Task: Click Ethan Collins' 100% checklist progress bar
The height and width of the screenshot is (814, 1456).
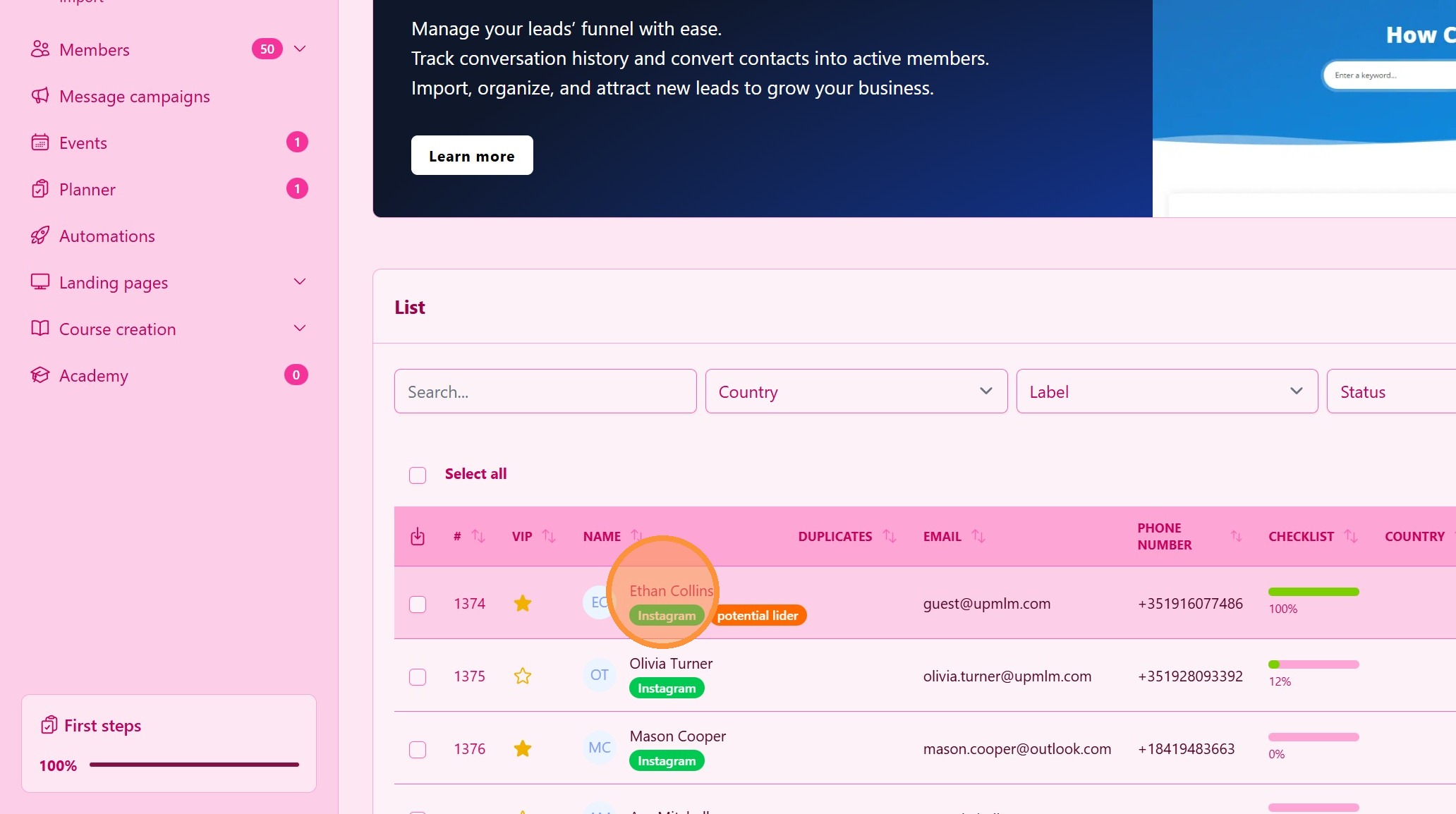Action: 1313,592
